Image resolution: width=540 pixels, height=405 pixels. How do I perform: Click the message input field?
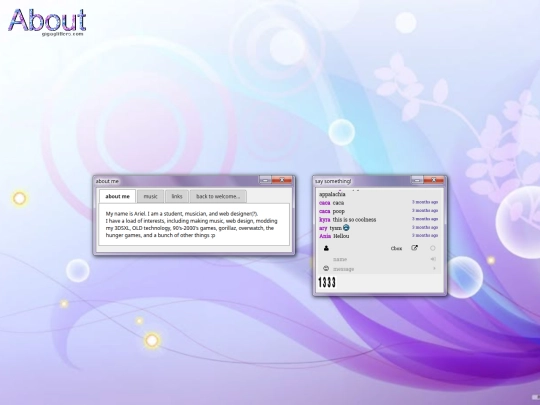pyautogui.click(x=379, y=269)
